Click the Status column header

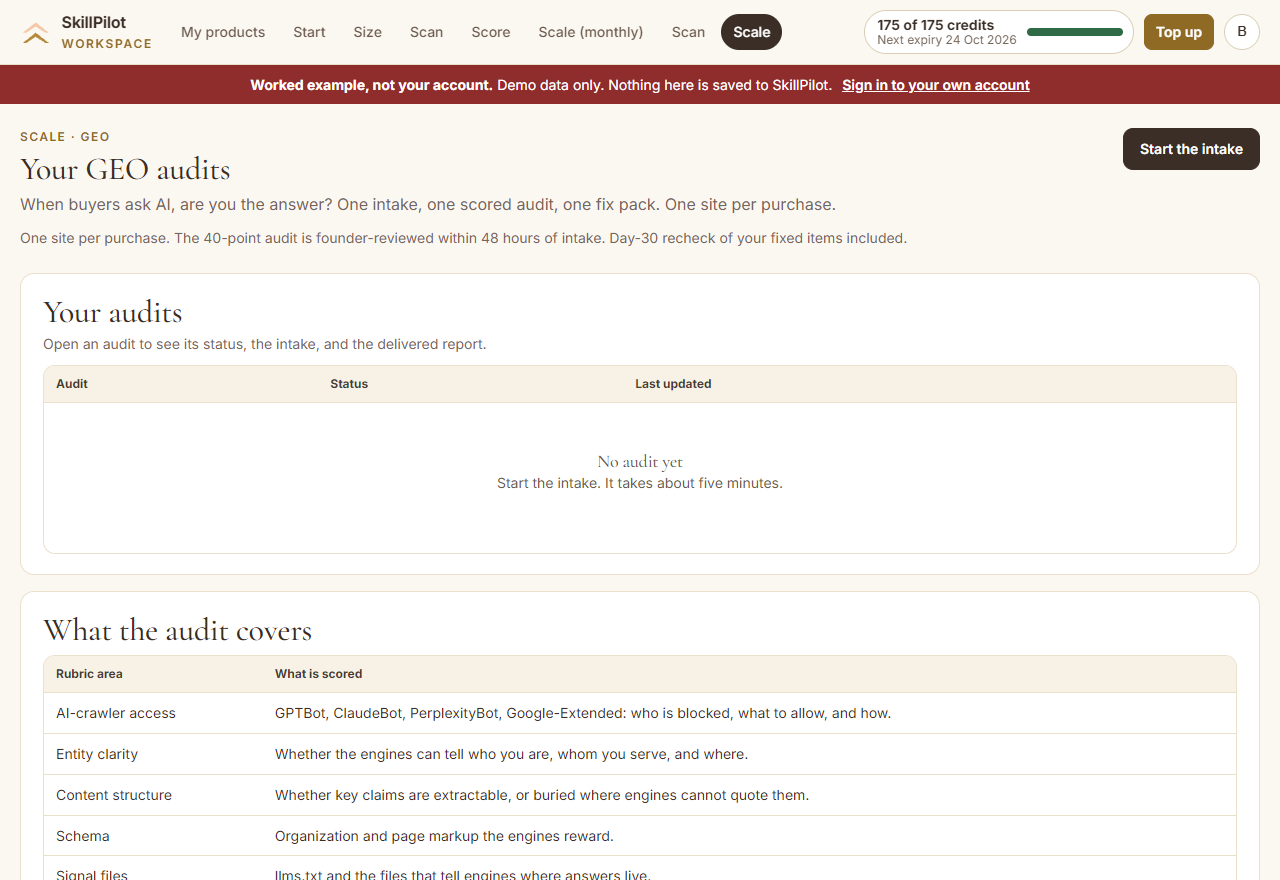[349, 384]
